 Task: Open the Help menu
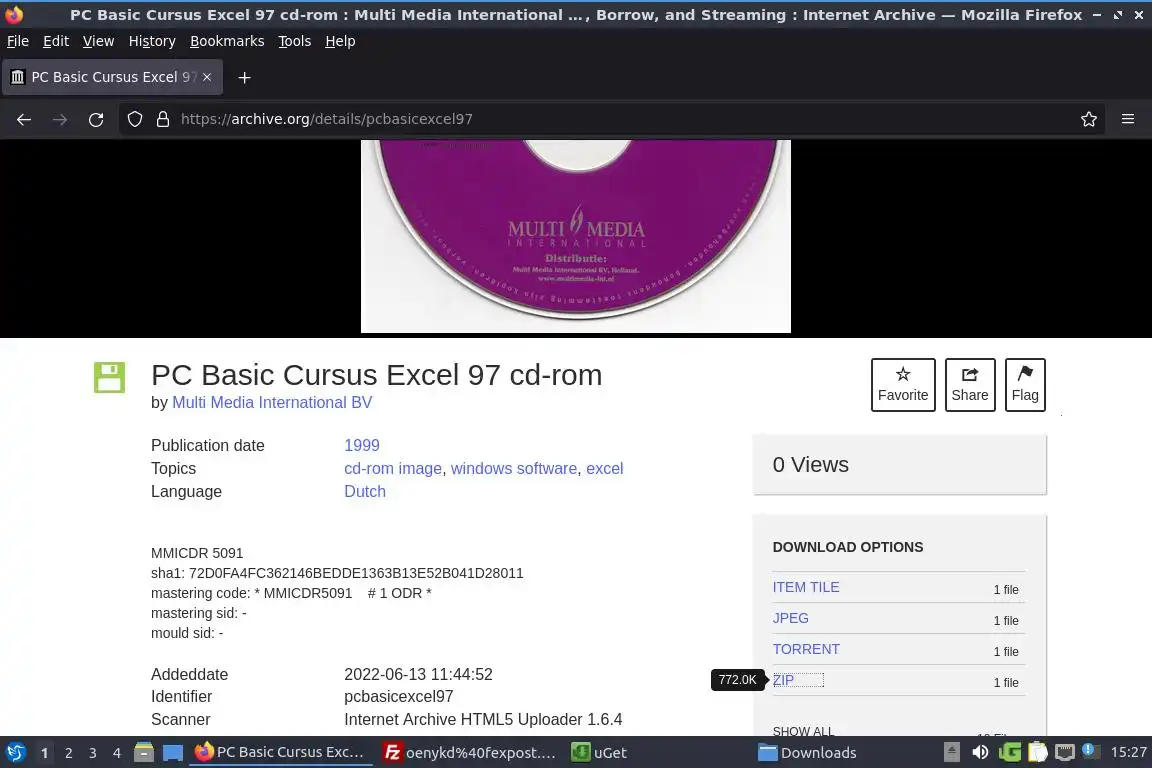click(x=340, y=41)
